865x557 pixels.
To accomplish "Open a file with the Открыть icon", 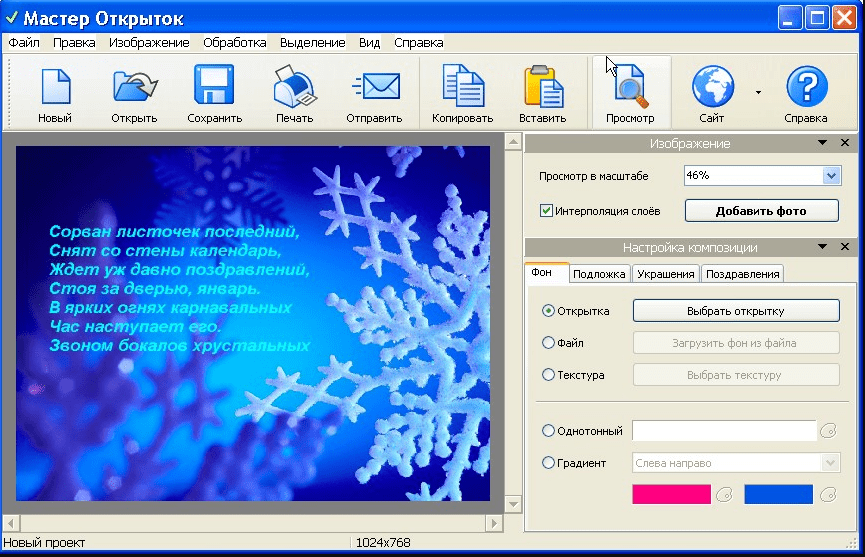I will 135,88.
